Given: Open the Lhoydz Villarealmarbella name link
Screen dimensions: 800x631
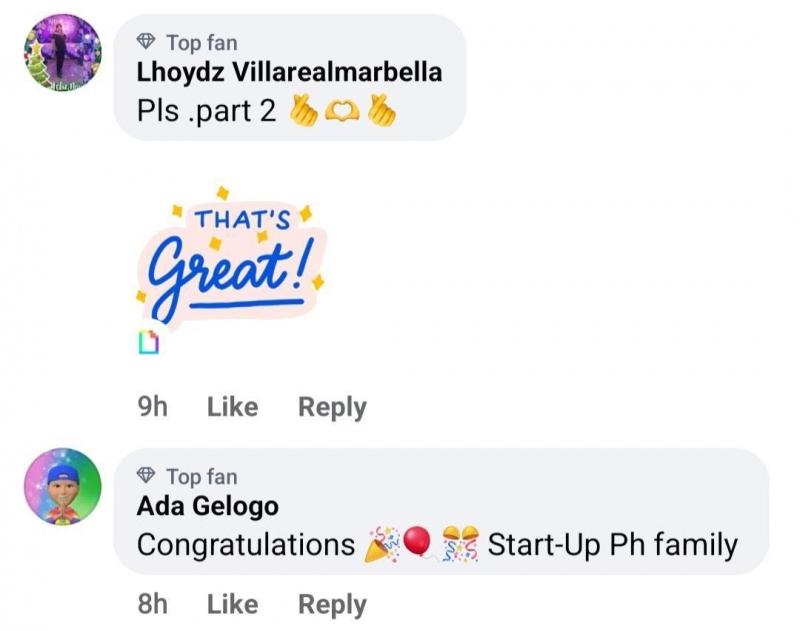Looking at the screenshot, I should 289,74.
